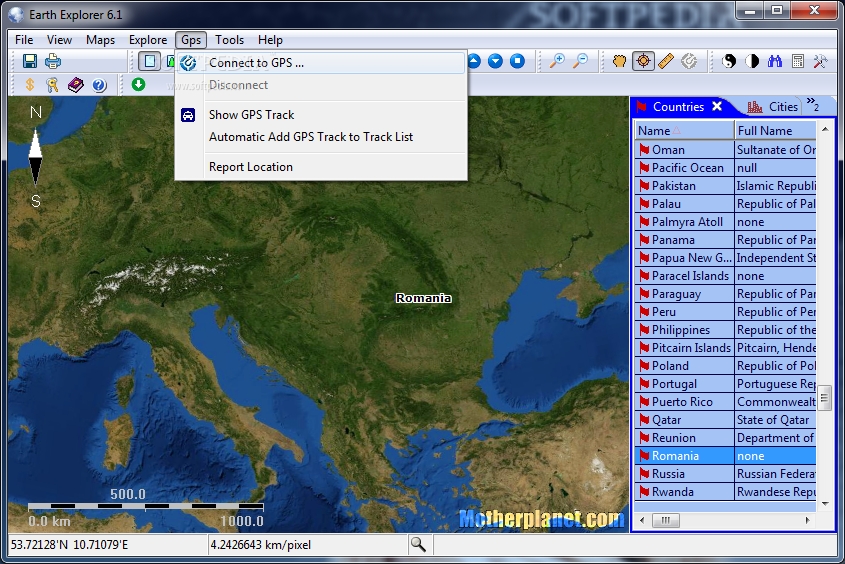
Task: Select the Zoom Out magnifier tool
Action: 580,61
